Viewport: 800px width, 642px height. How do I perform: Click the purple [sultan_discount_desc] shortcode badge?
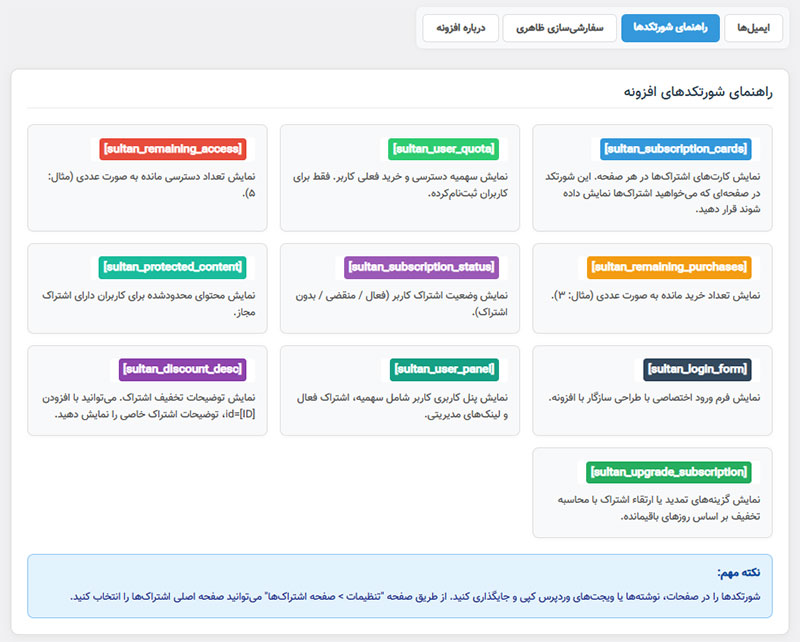click(182, 370)
